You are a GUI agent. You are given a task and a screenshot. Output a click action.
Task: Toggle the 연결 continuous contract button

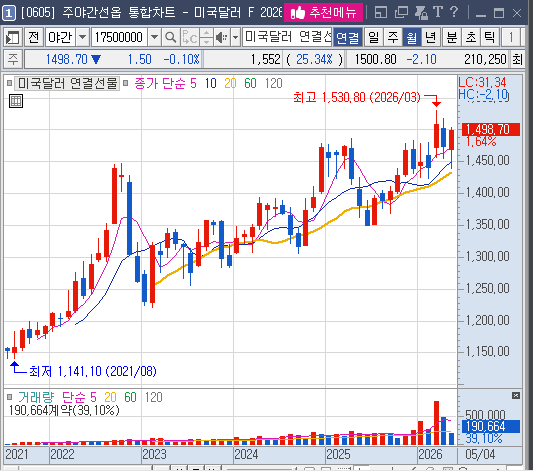tap(347, 37)
